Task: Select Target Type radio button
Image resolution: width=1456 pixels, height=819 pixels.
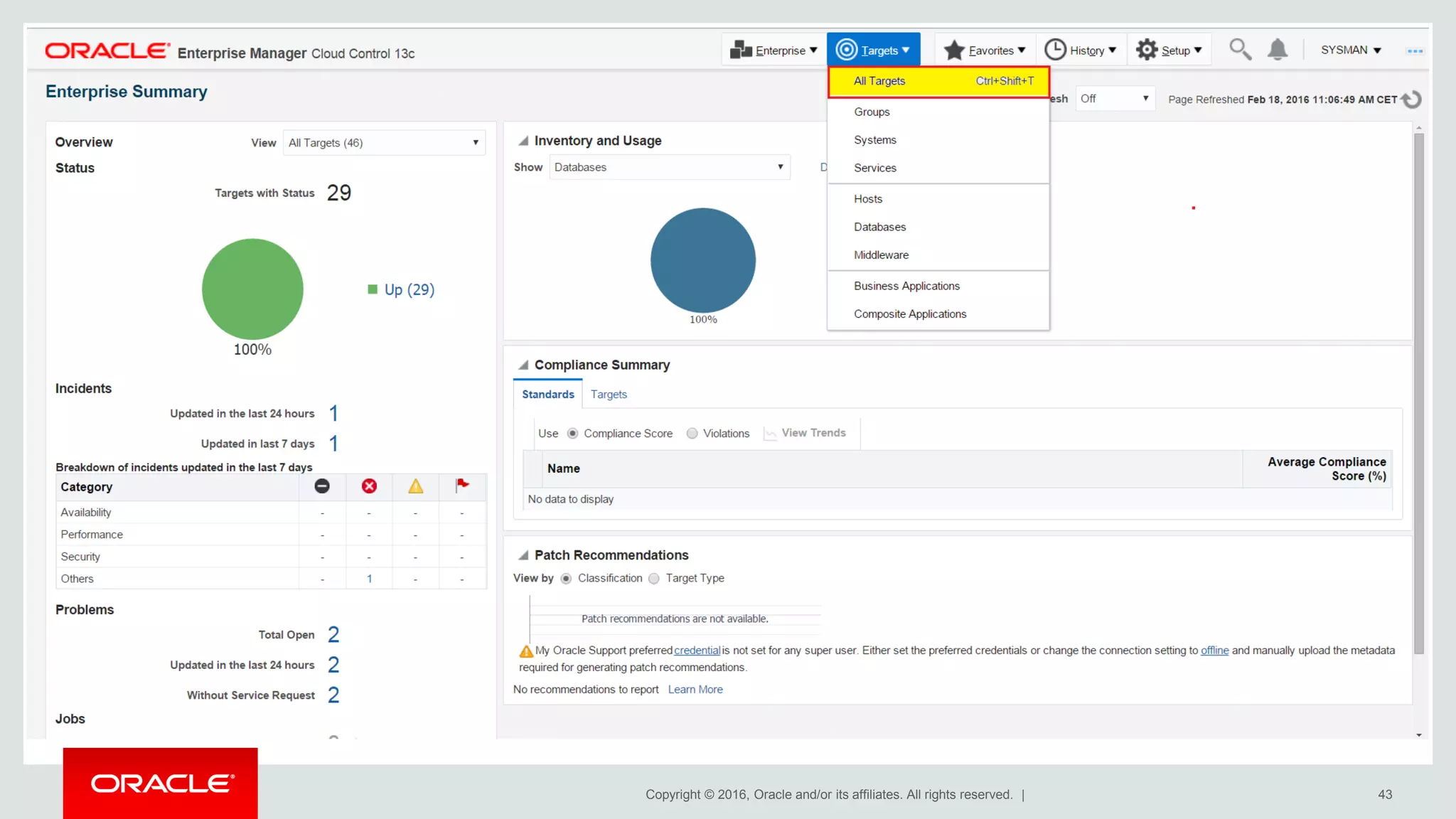Action: coord(654,579)
